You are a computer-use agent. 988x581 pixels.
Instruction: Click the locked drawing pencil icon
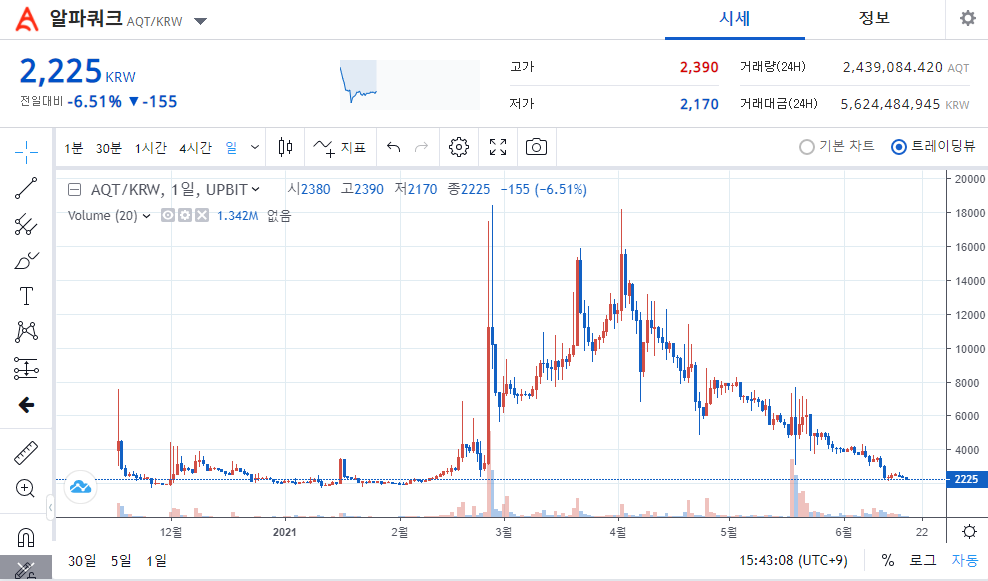(x=26, y=570)
